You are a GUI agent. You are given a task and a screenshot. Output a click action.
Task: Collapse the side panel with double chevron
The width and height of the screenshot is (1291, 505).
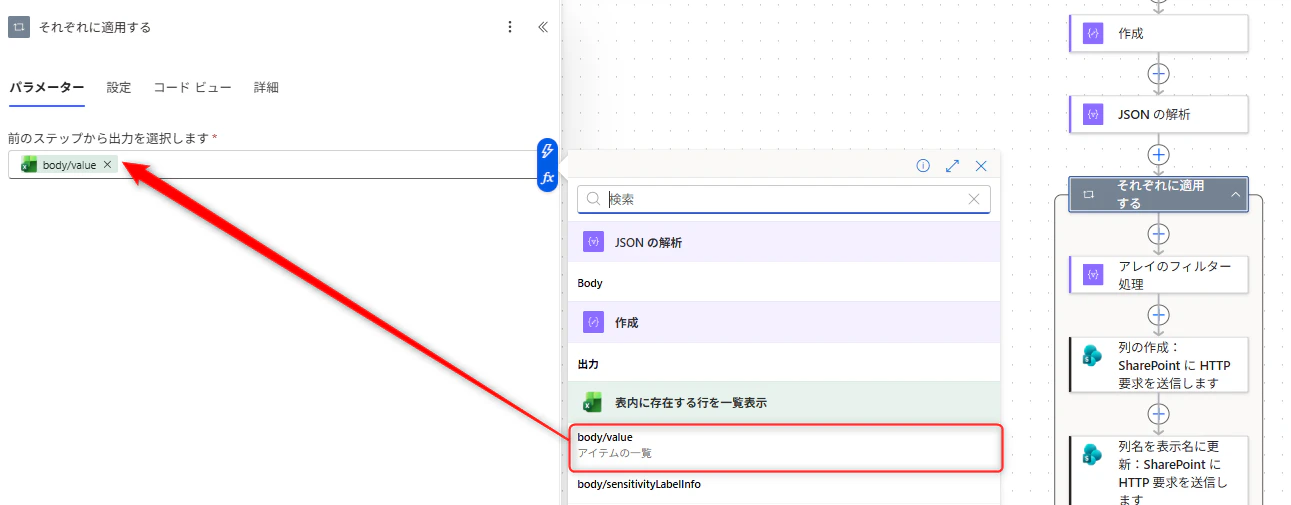tap(543, 27)
